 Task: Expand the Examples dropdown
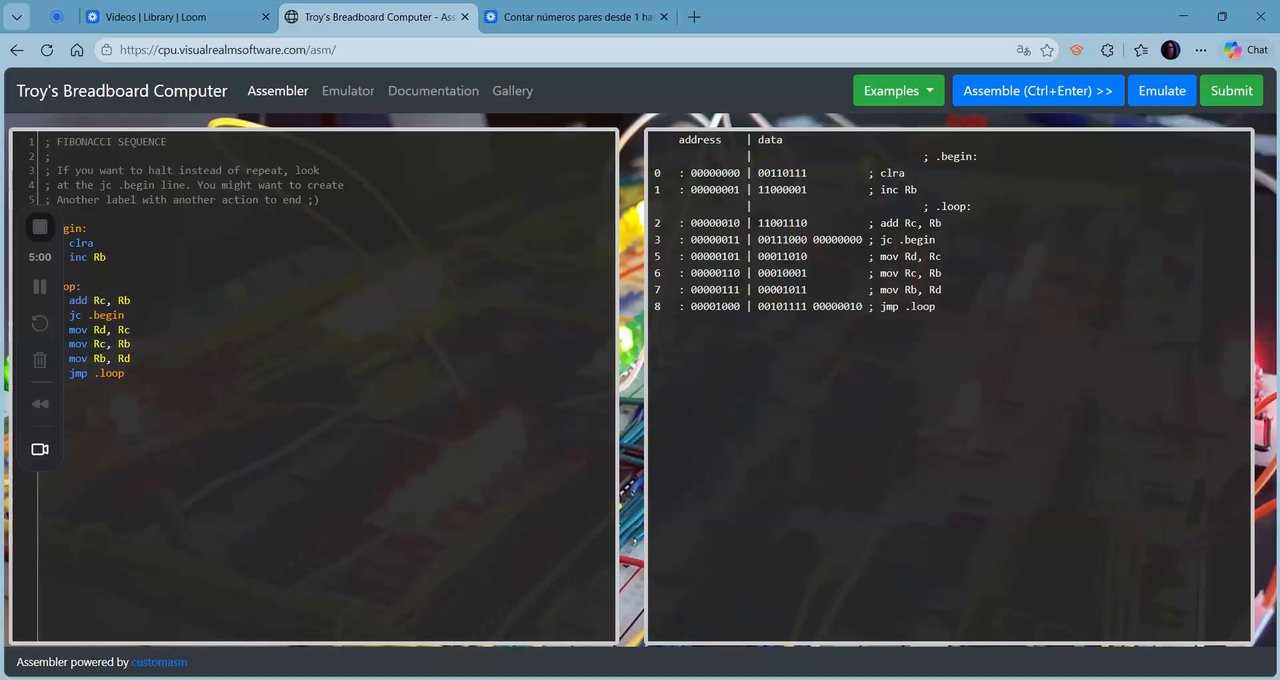coord(899,91)
